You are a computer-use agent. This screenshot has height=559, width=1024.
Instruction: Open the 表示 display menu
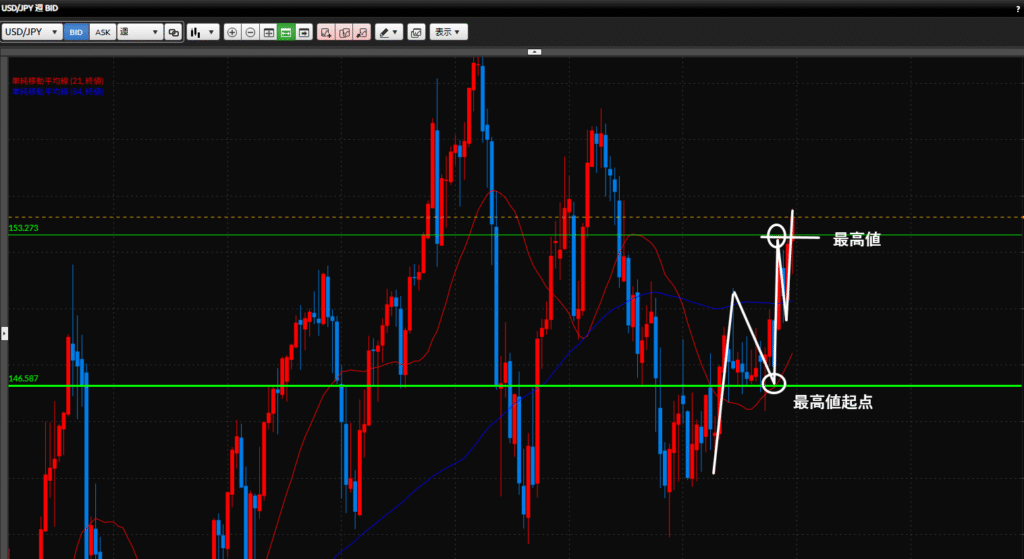pyautogui.click(x=449, y=32)
